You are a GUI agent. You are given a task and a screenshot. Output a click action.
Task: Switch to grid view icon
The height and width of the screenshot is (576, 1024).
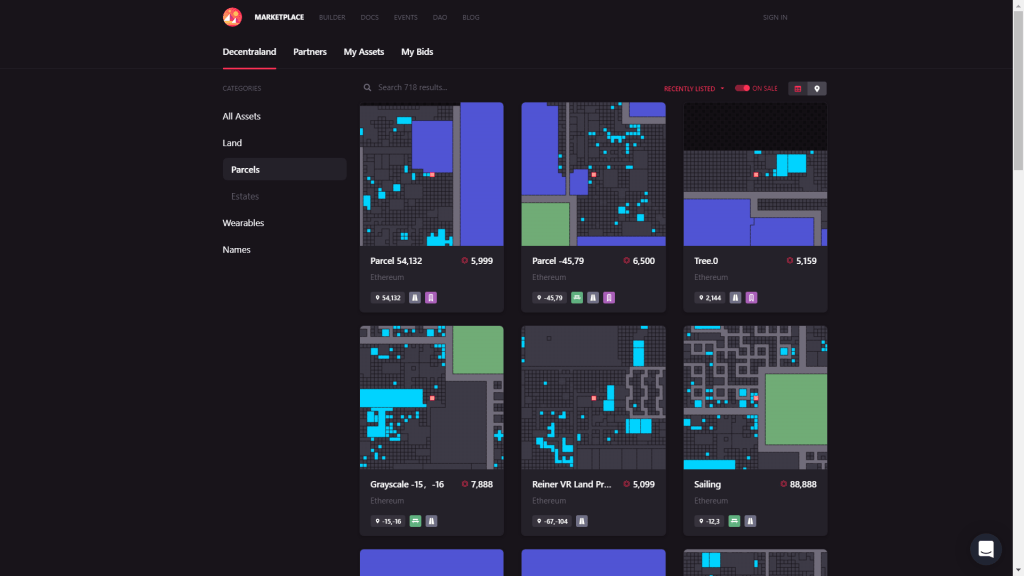click(x=797, y=89)
